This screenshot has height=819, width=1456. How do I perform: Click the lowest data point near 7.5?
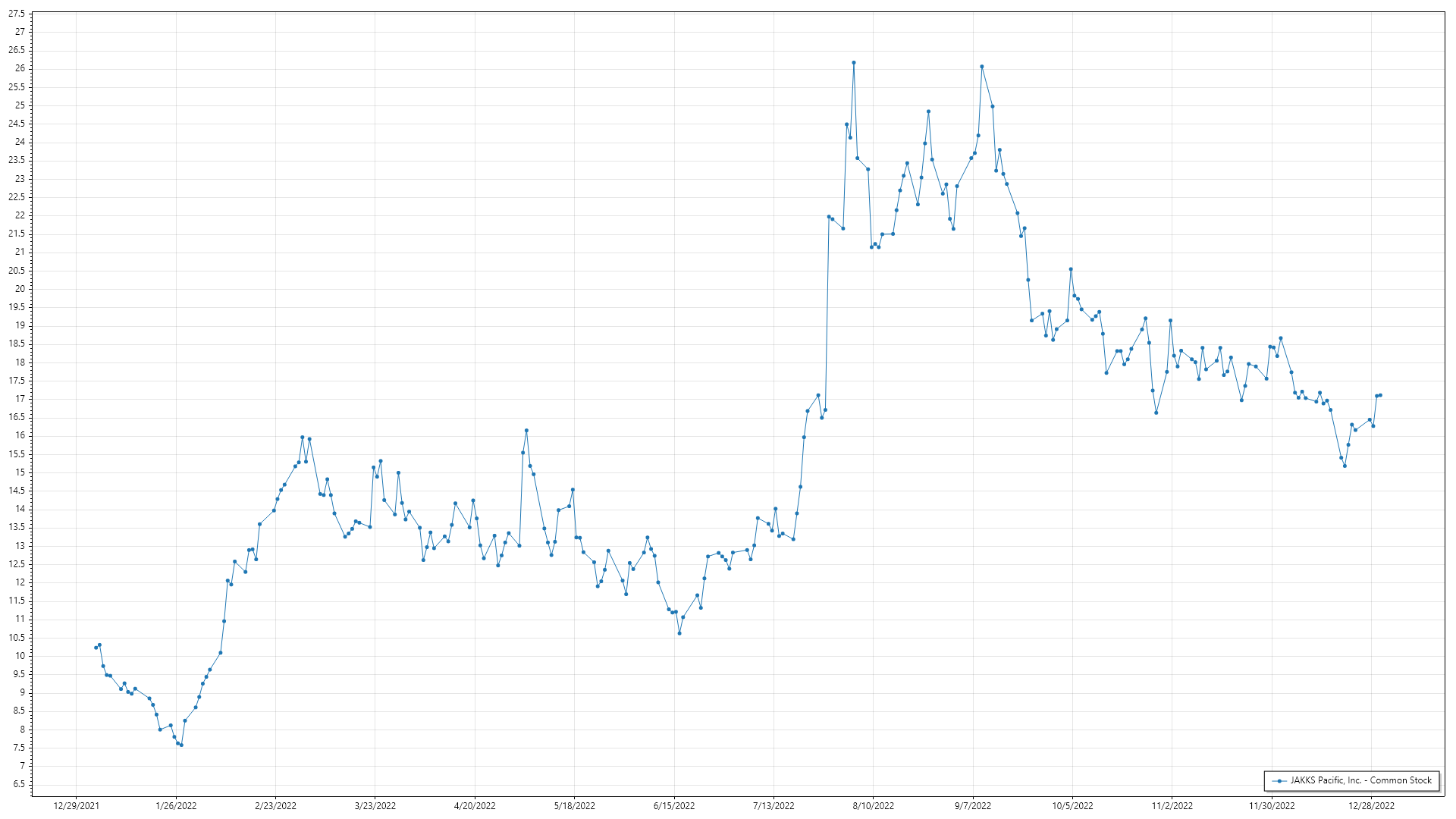click(181, 745)
